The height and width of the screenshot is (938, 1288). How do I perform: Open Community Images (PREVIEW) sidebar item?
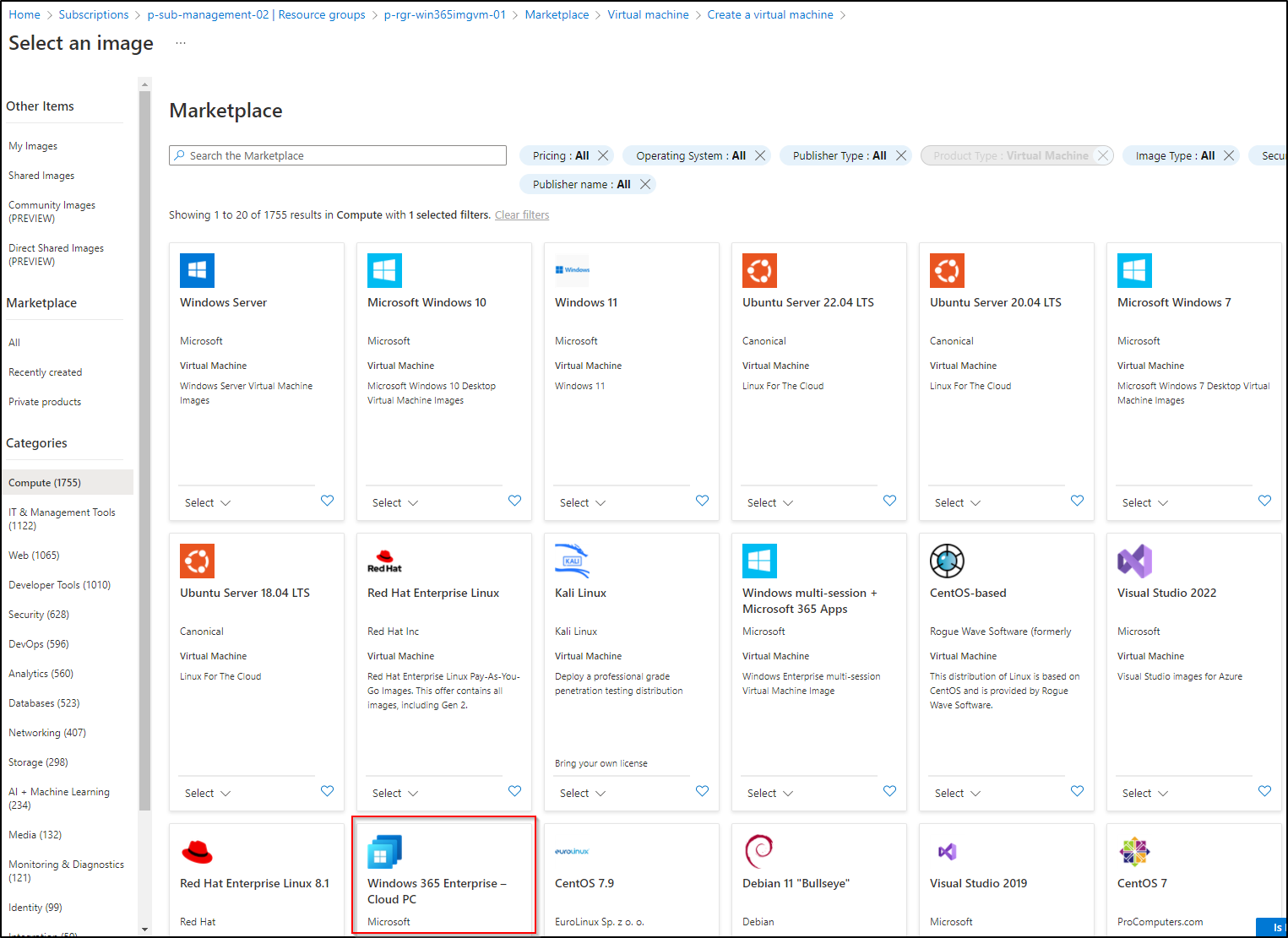pos(52,212)
